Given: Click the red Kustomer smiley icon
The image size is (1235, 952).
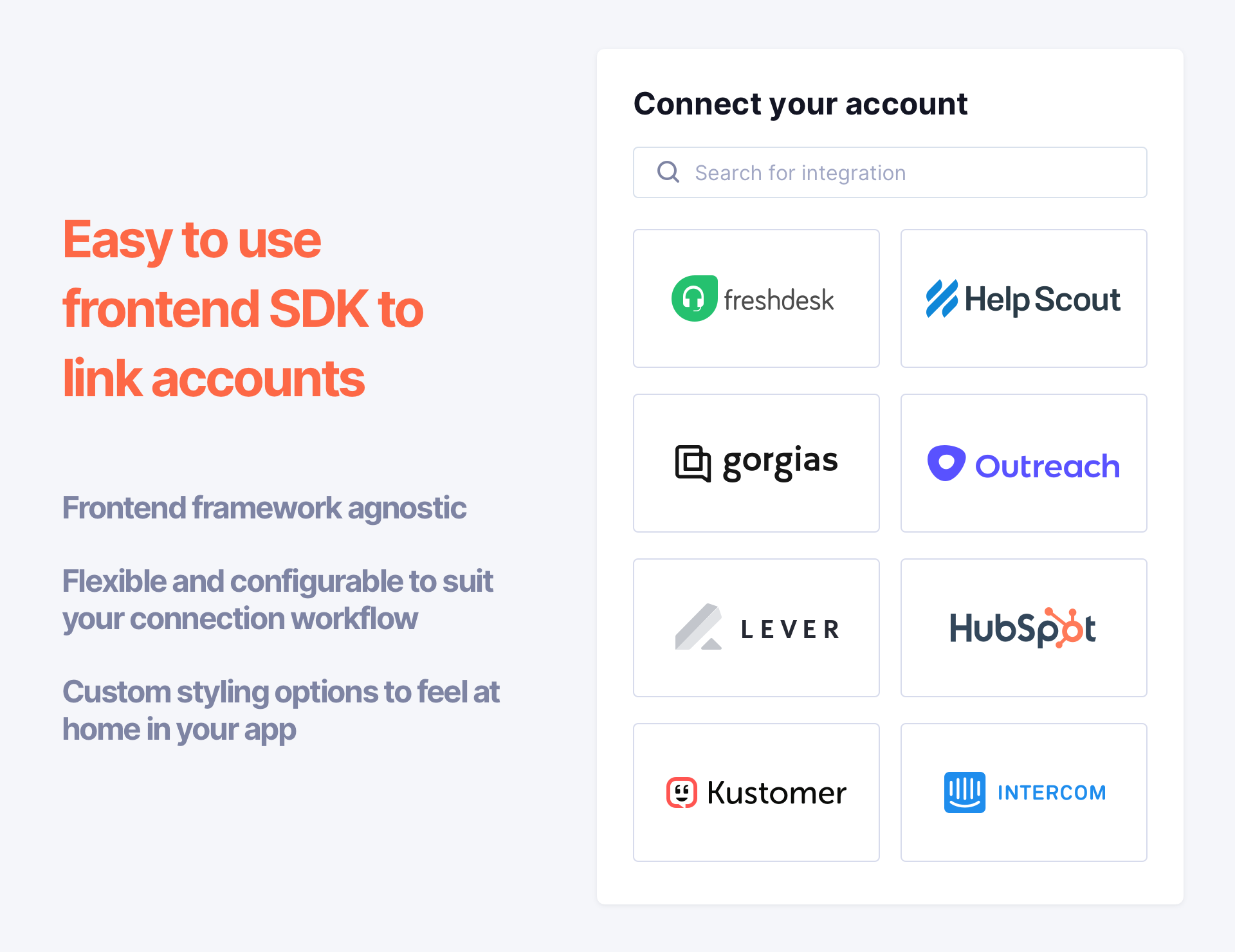Looking at the screenshot, I should pos(682,792).
